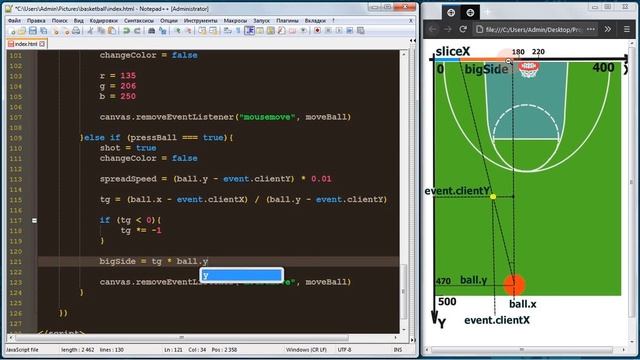Click the red ball on the court canvas

click(x=514, y=284)
